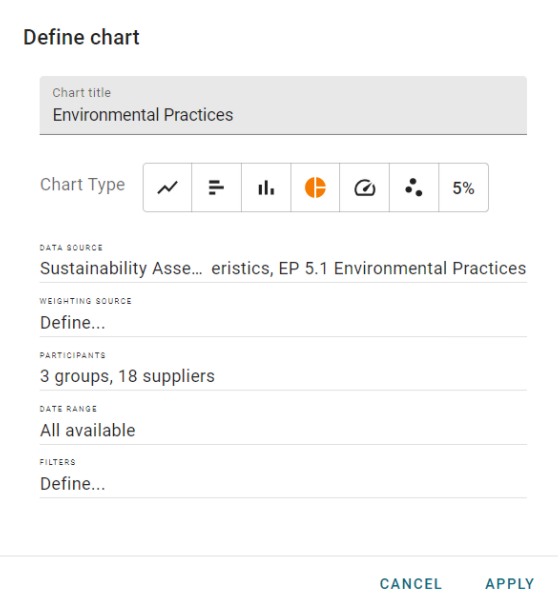Edit the Environmental Practices chart title field
558x609 pixels.
click(x=283, y=106)
